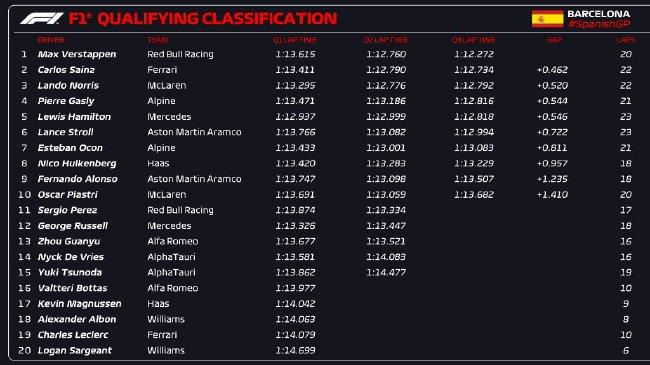Select the TEAM column header
This screenshot has height=365, width=650.
(x=158, y=40)
